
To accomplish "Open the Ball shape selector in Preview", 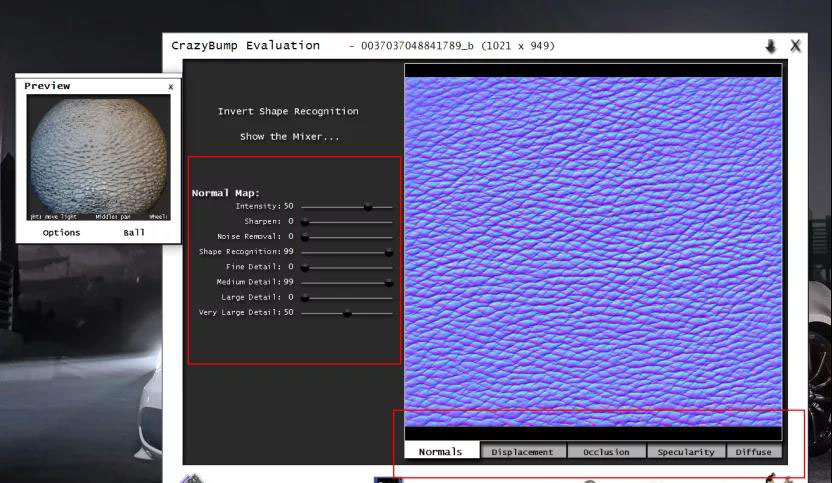I will pos(134,232).
